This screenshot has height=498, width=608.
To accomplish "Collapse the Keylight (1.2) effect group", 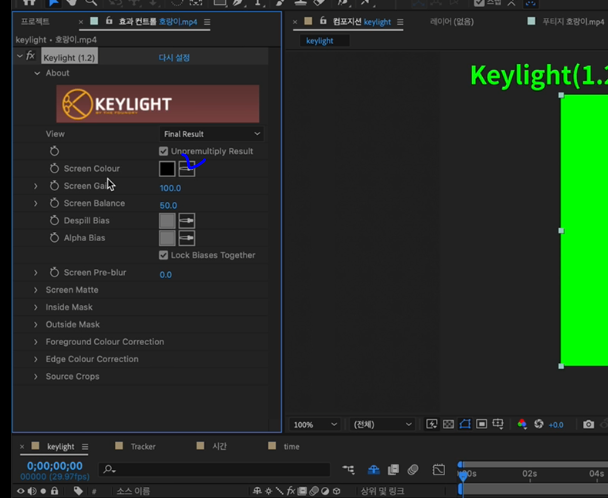I will tap(19, 56).
